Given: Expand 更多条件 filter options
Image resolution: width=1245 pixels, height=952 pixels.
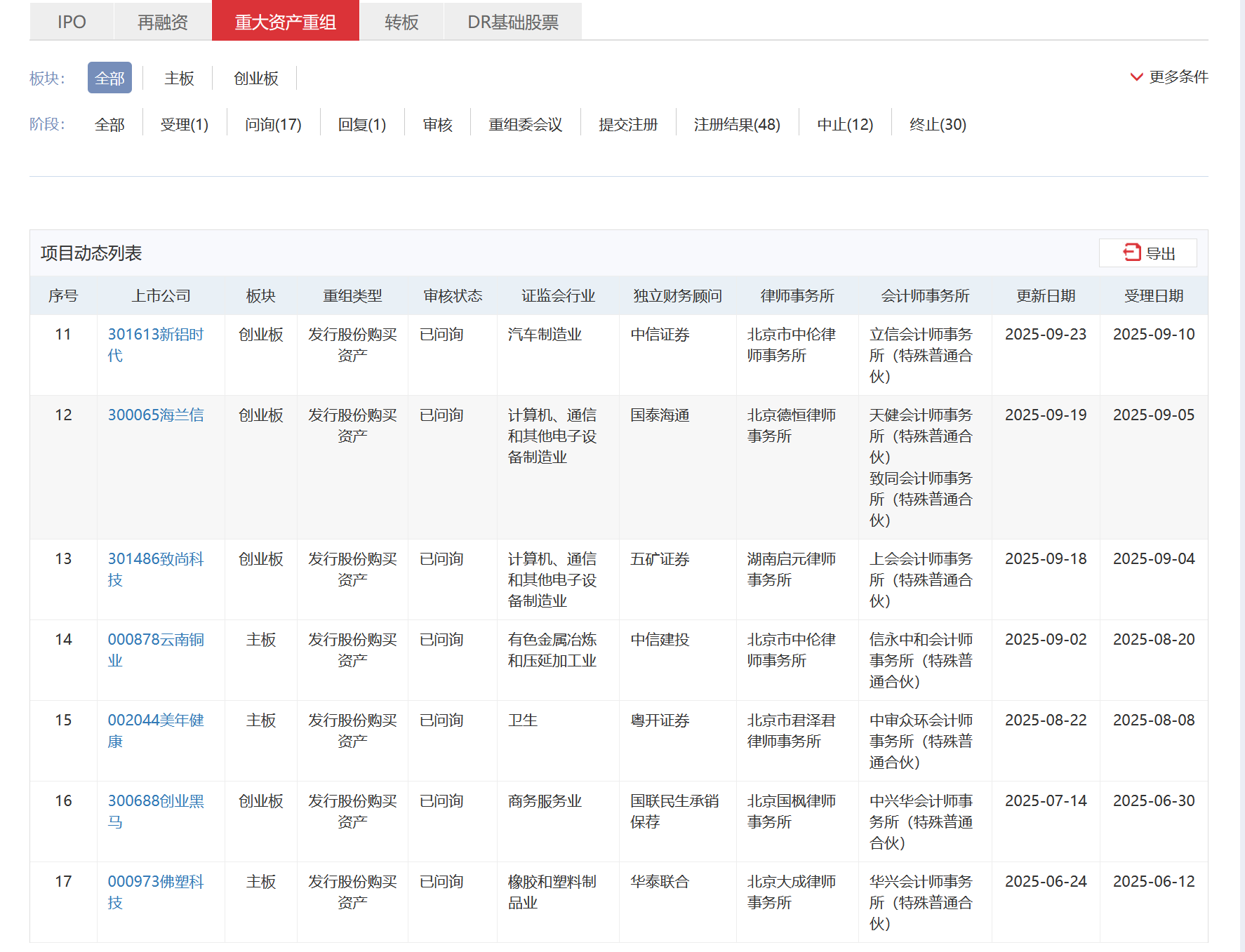Looking at the screenshot, I should pyautogui.click(x=1169, y=77).
